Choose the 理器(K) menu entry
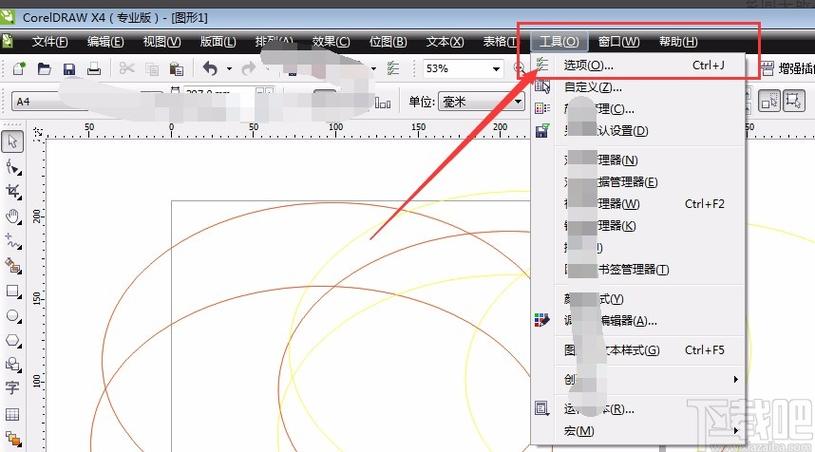The width and height of the screenshot is (815, 452). (x=639, y=226)
